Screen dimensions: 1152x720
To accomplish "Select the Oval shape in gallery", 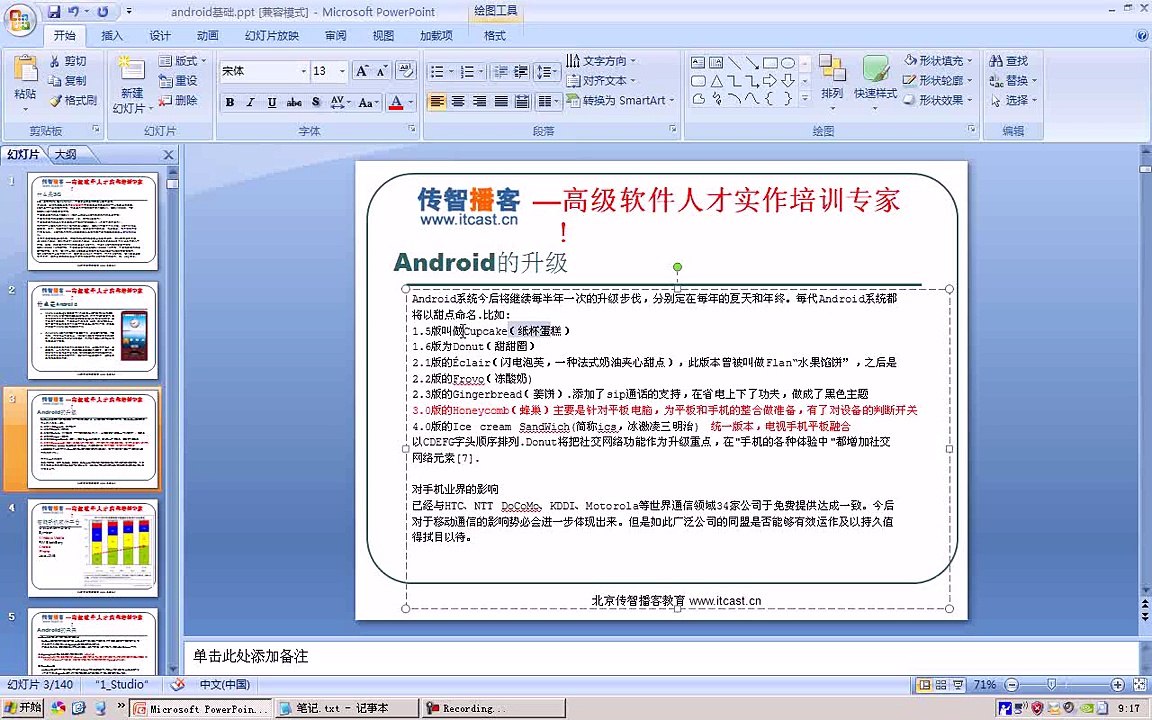I will pyautogui.click(x=788, y=62).
